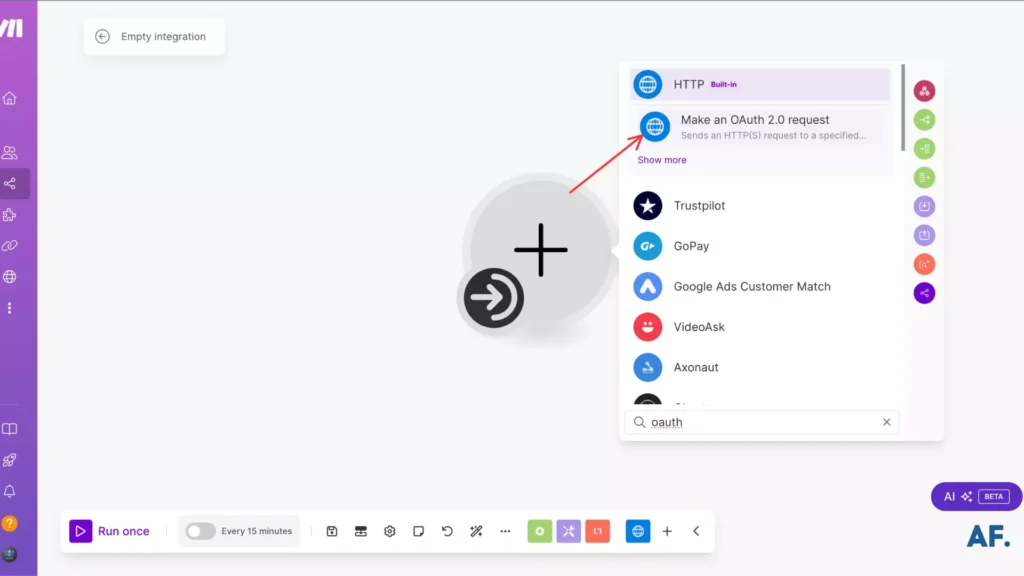Viewport: 1024px width, 576px height.
Task: Go back using arrow beside Empty integration
Action: (x=103, y=37)
